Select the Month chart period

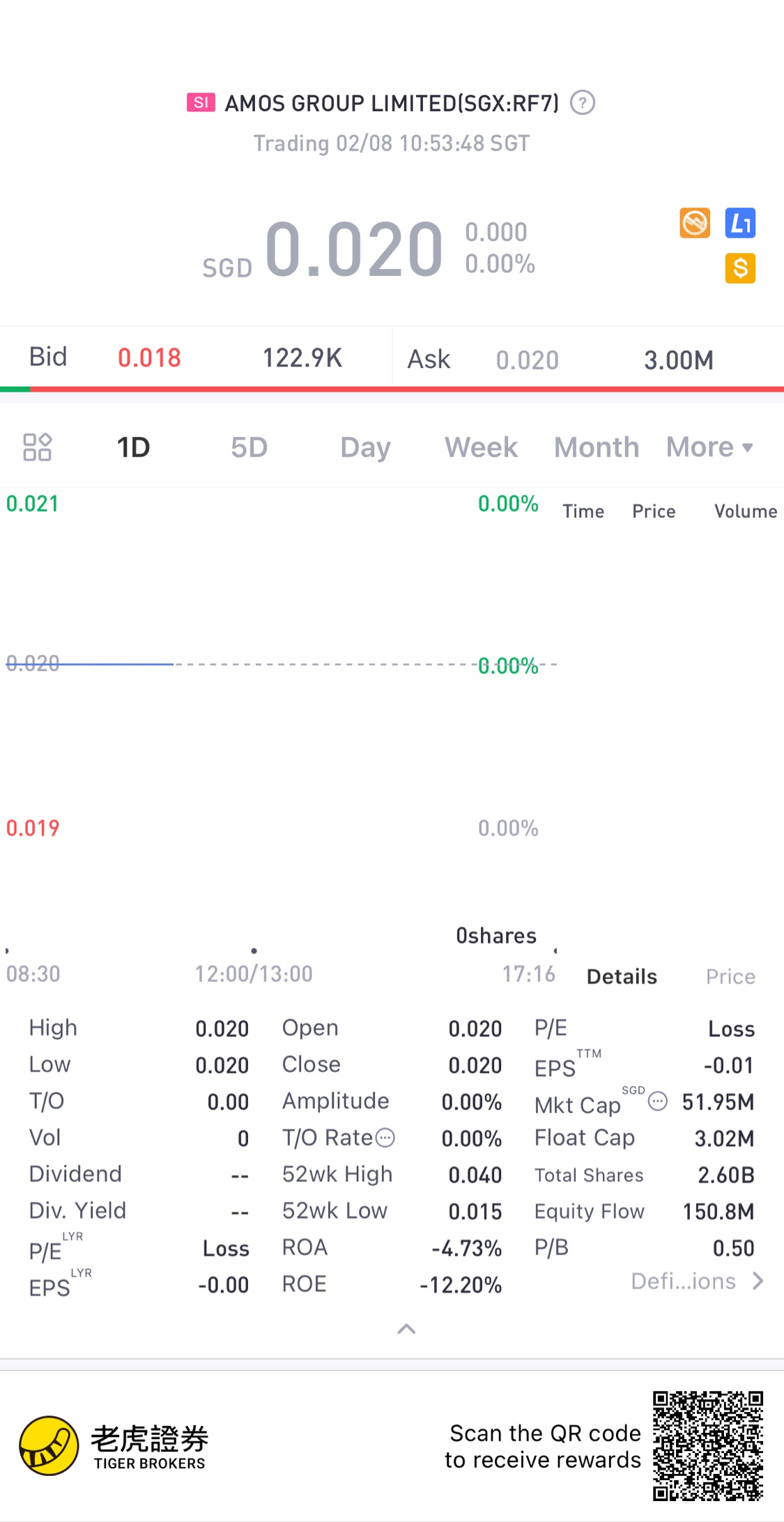(x=597, y=447)
